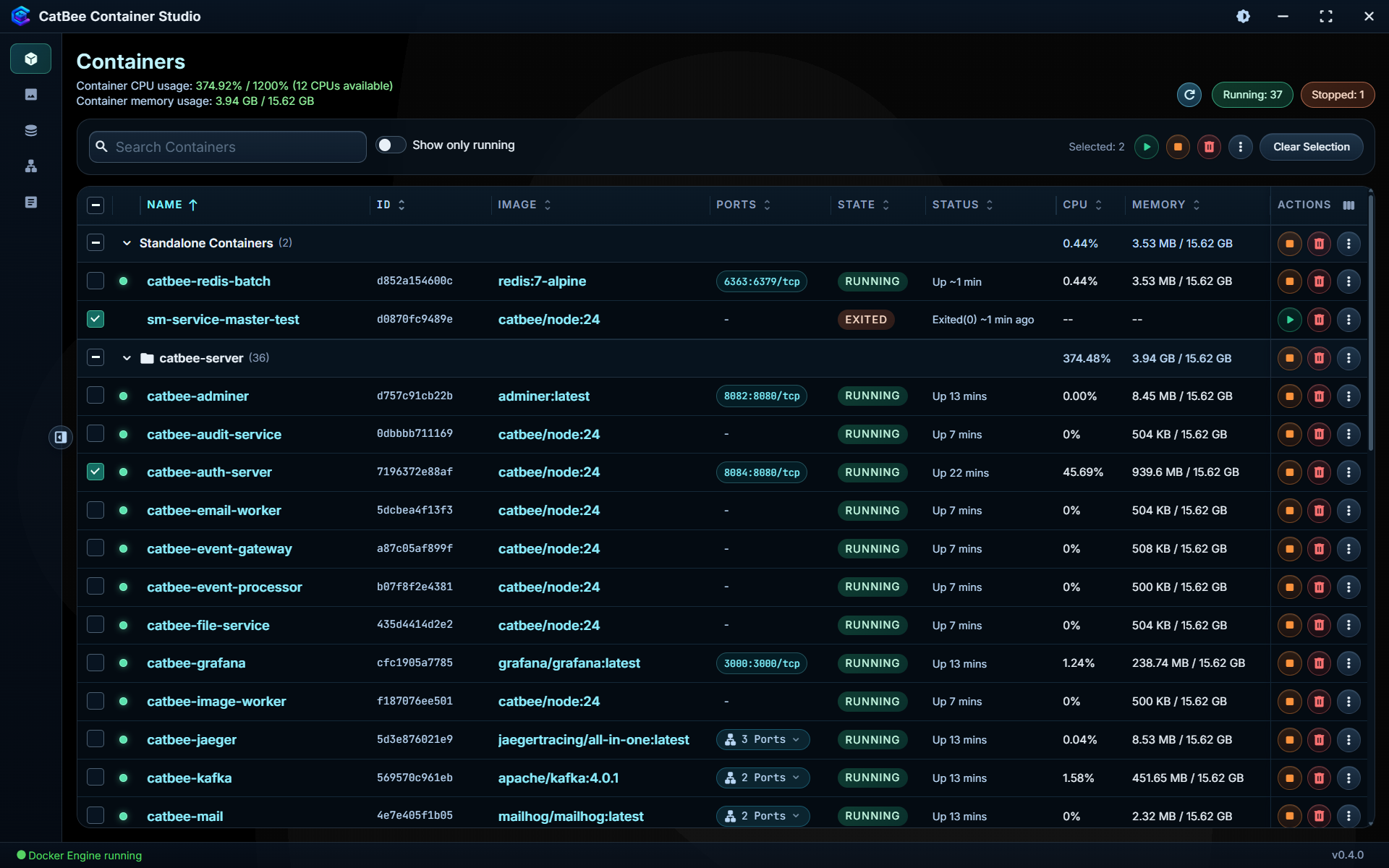
Task: Sort the table by the CPU column
Action: pos(1082,205)
